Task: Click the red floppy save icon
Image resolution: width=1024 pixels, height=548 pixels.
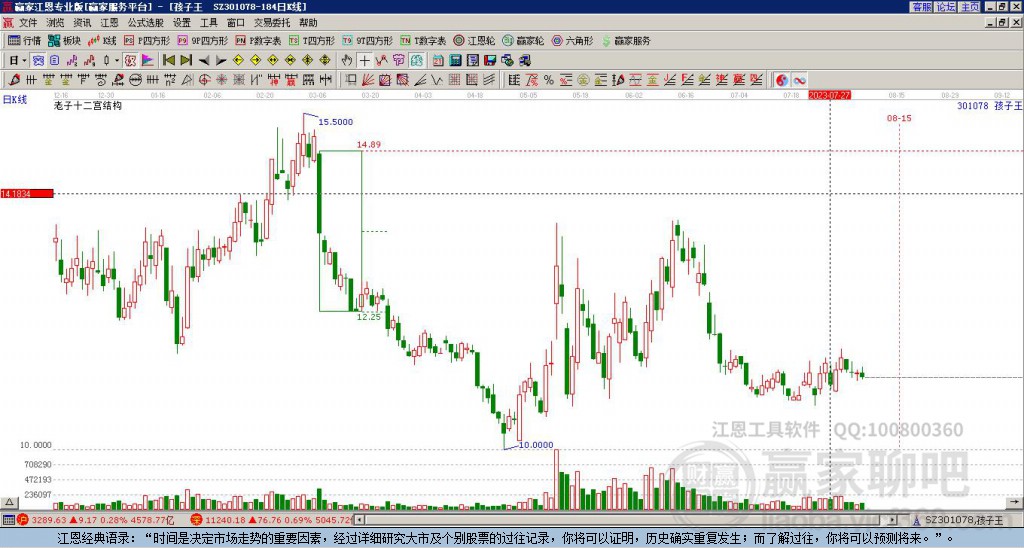Action: pyautogui.click(x=490, y=60)
